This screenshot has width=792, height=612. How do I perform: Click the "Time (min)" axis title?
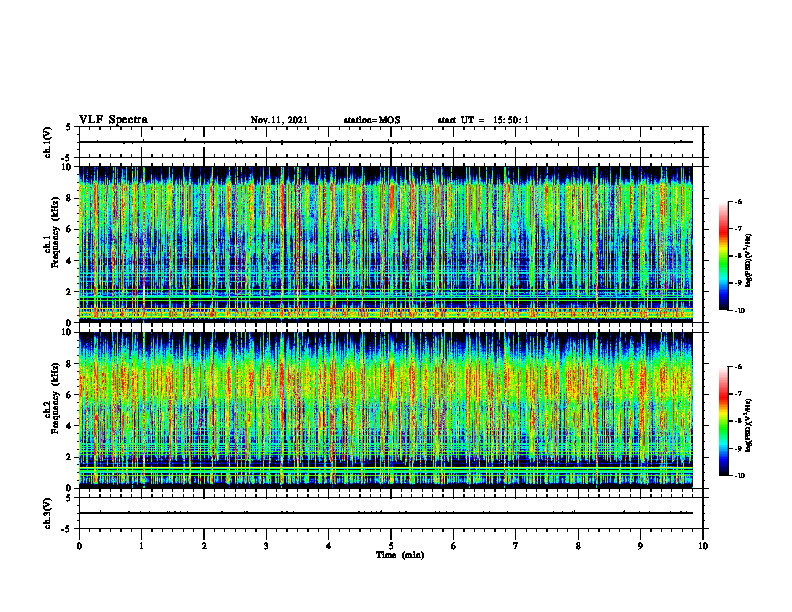click(x=400, y=555)
